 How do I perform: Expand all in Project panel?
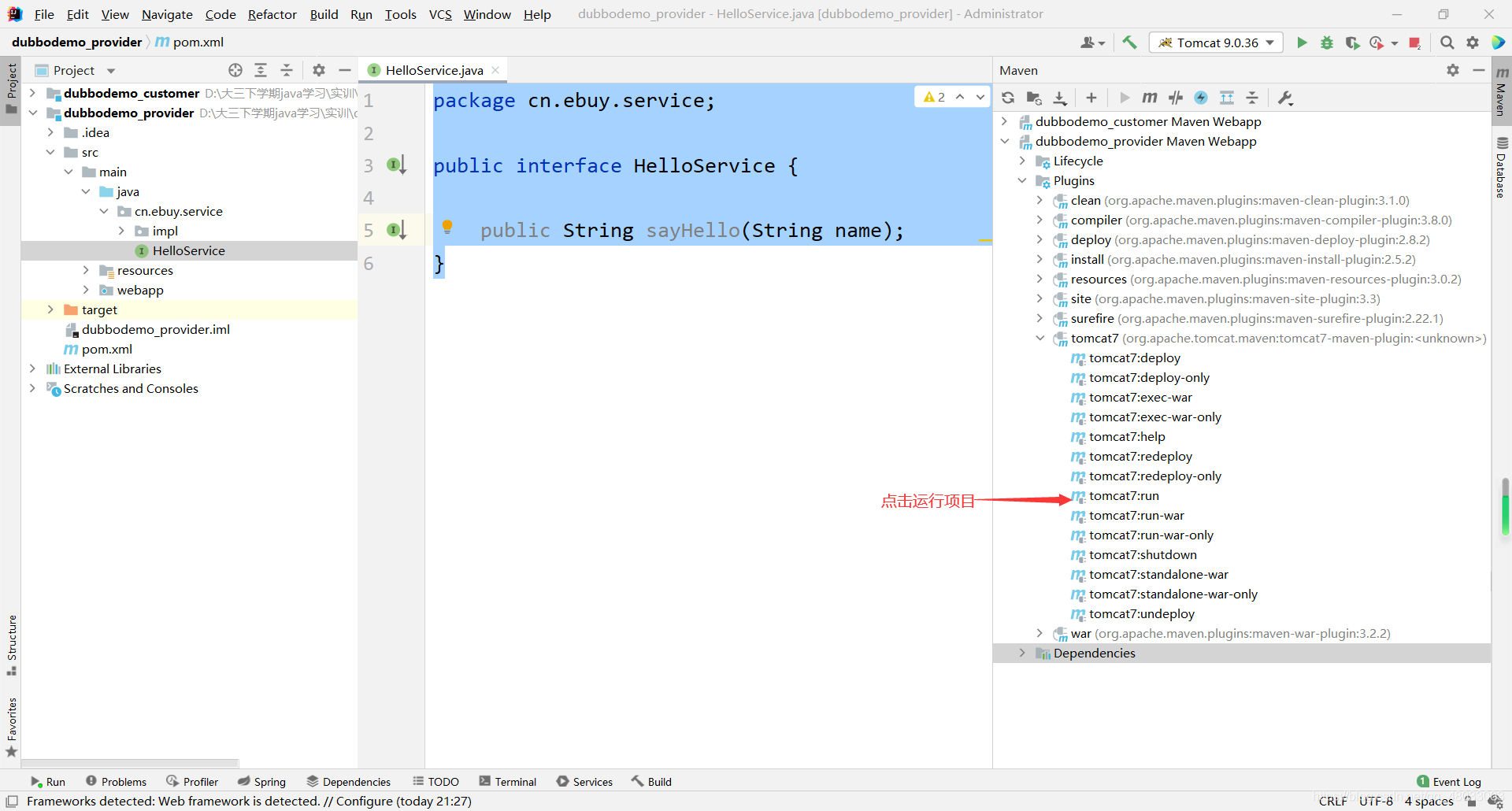click(x=261, y=70)
